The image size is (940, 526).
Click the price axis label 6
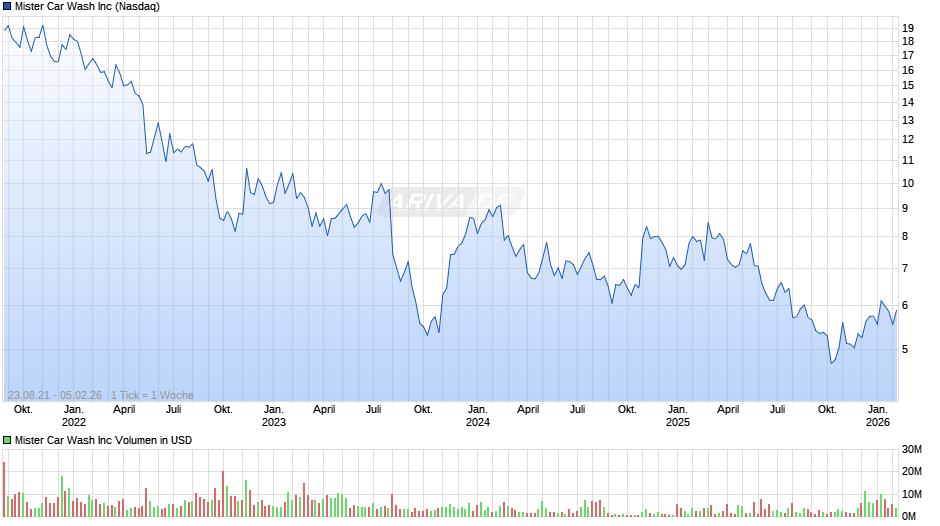click(905, 306)
